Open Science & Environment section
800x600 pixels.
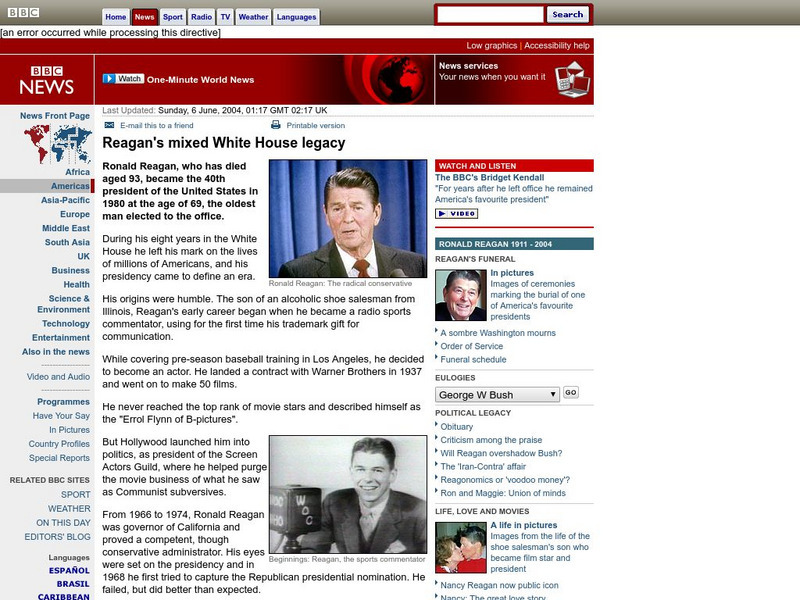(x=63, y=304)
